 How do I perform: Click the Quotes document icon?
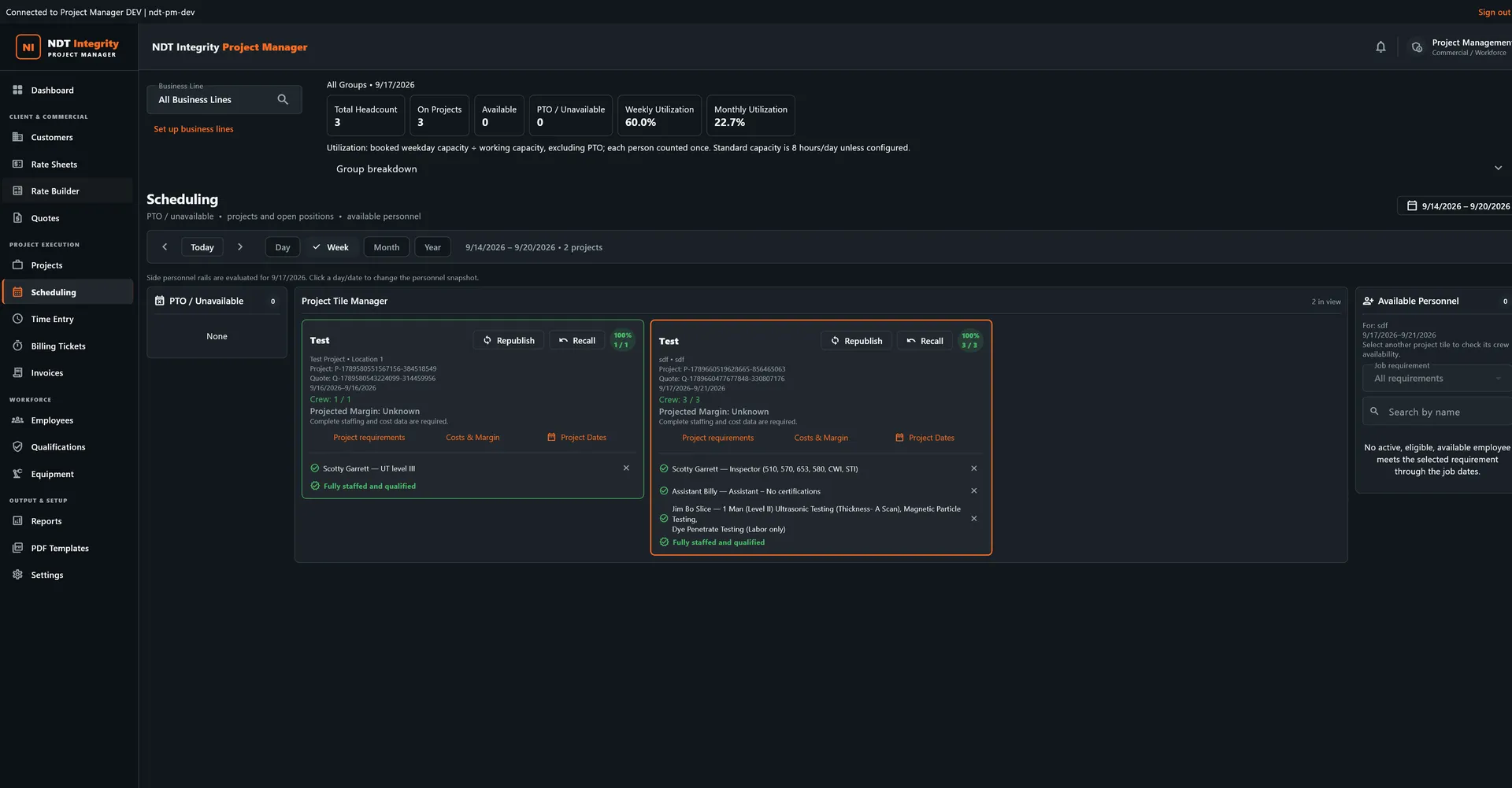point(17,218)
